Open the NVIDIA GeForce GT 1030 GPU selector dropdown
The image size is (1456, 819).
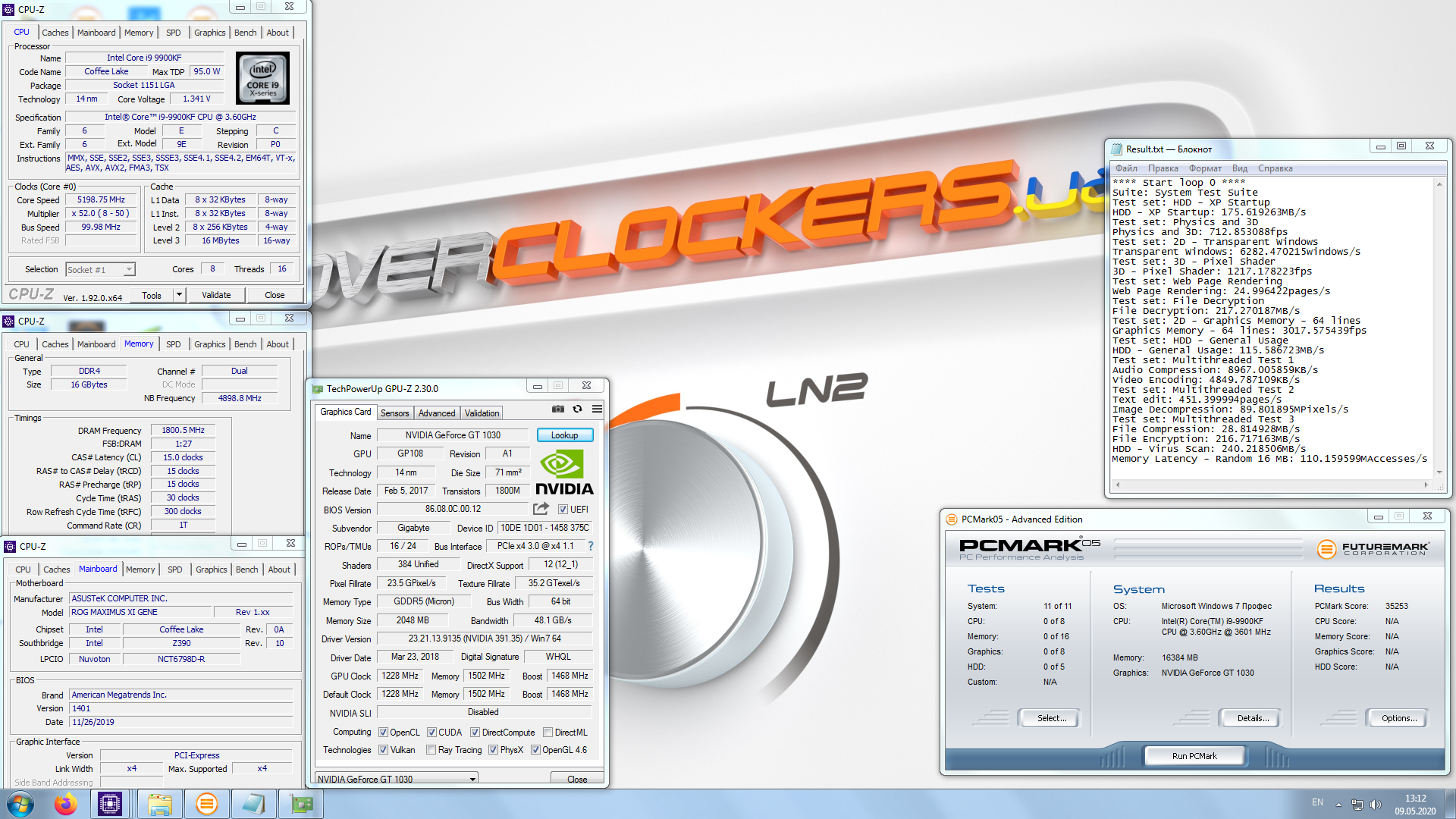[397, 779]
